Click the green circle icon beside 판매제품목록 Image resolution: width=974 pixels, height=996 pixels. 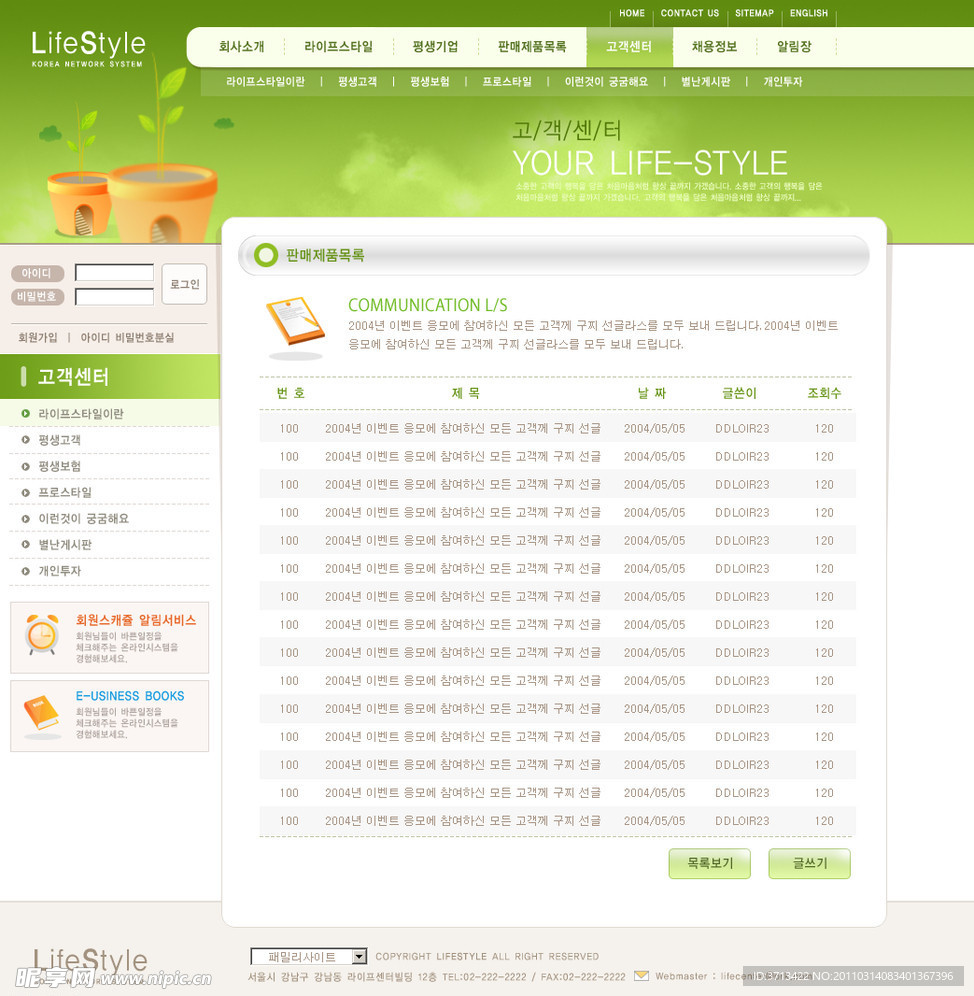266,255
